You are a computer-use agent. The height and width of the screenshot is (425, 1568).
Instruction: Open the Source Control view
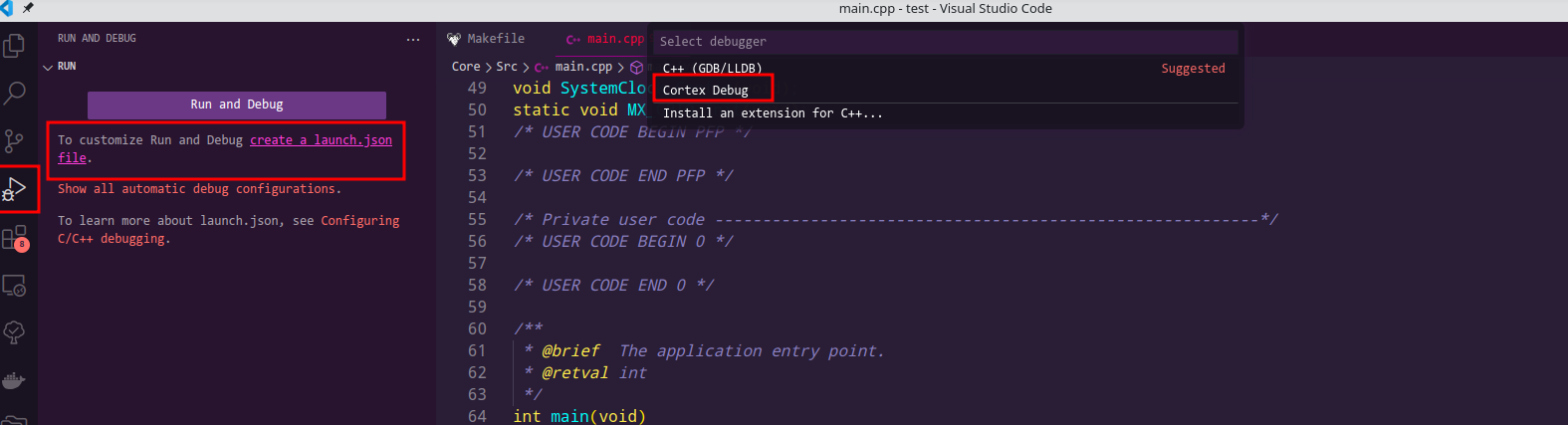tap(15, 140)
